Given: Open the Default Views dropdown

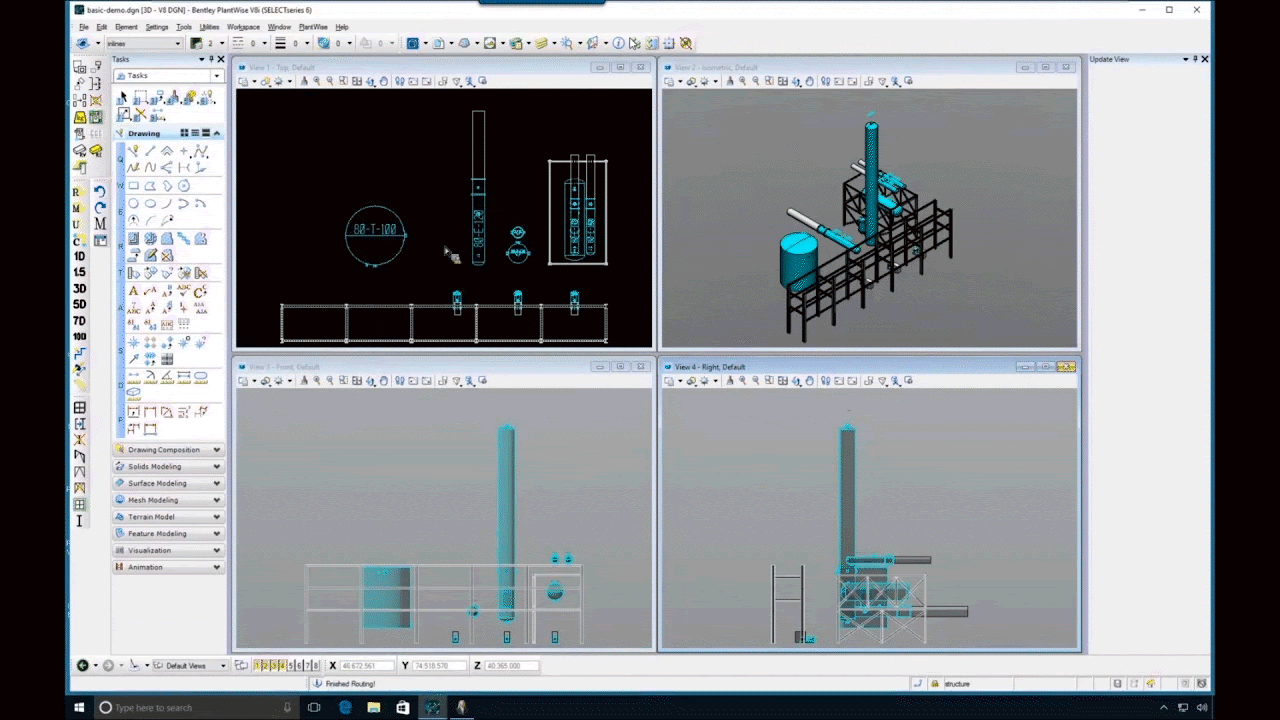Looking at the screenshot, I should (190, 666).
